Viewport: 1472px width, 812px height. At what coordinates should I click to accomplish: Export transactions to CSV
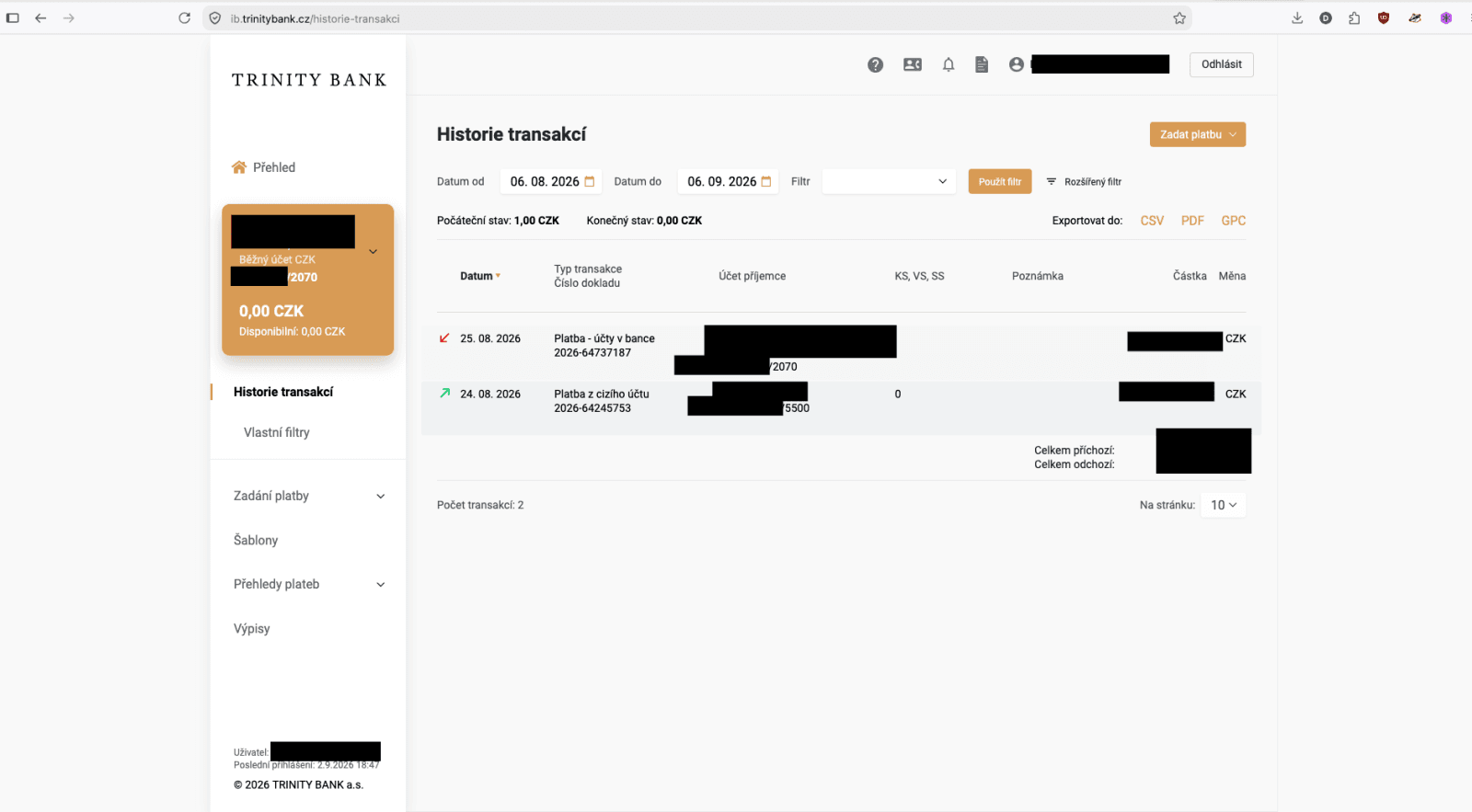click(1152, 221)
